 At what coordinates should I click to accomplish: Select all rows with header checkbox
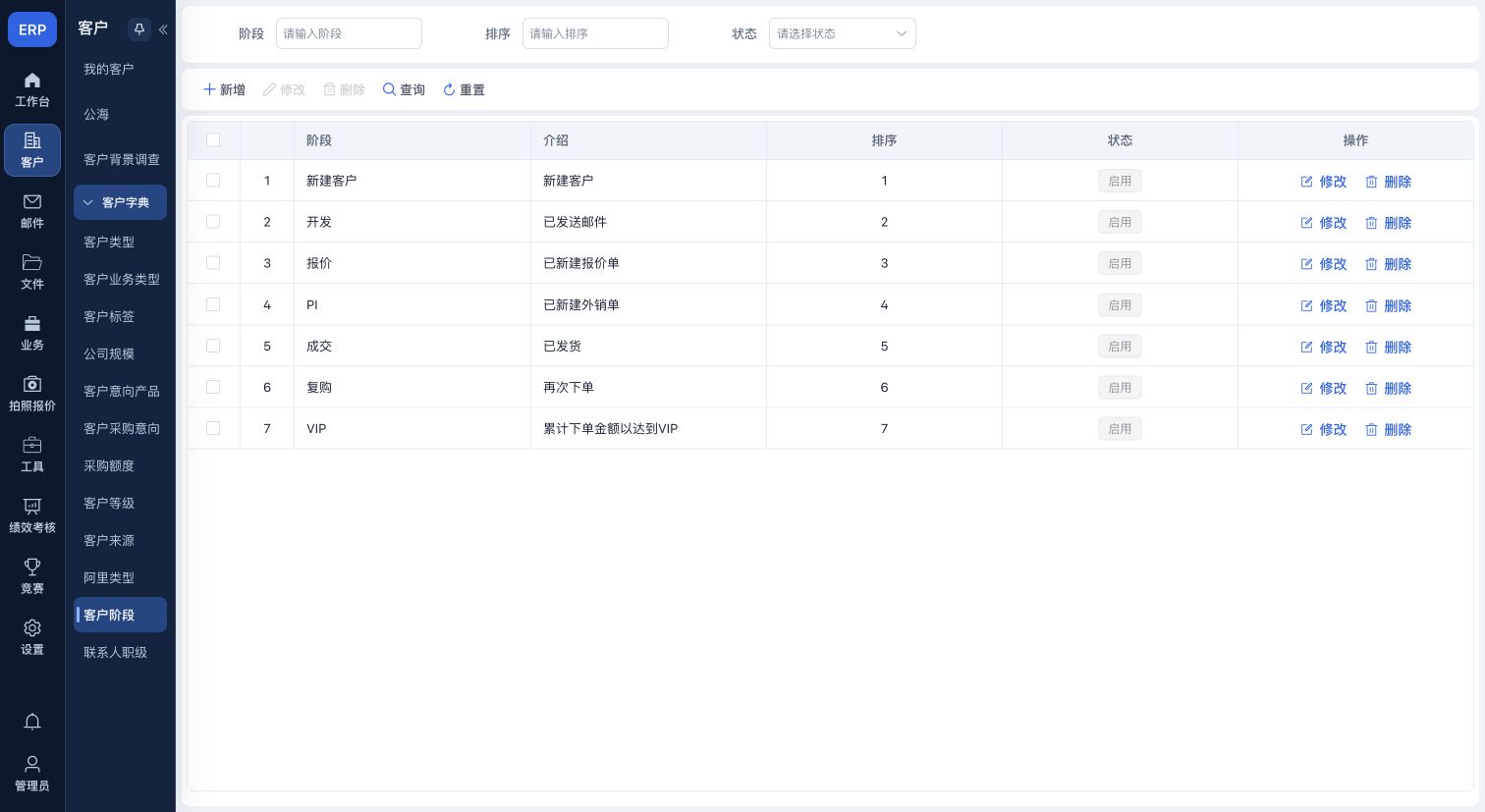tap(213, 140)
